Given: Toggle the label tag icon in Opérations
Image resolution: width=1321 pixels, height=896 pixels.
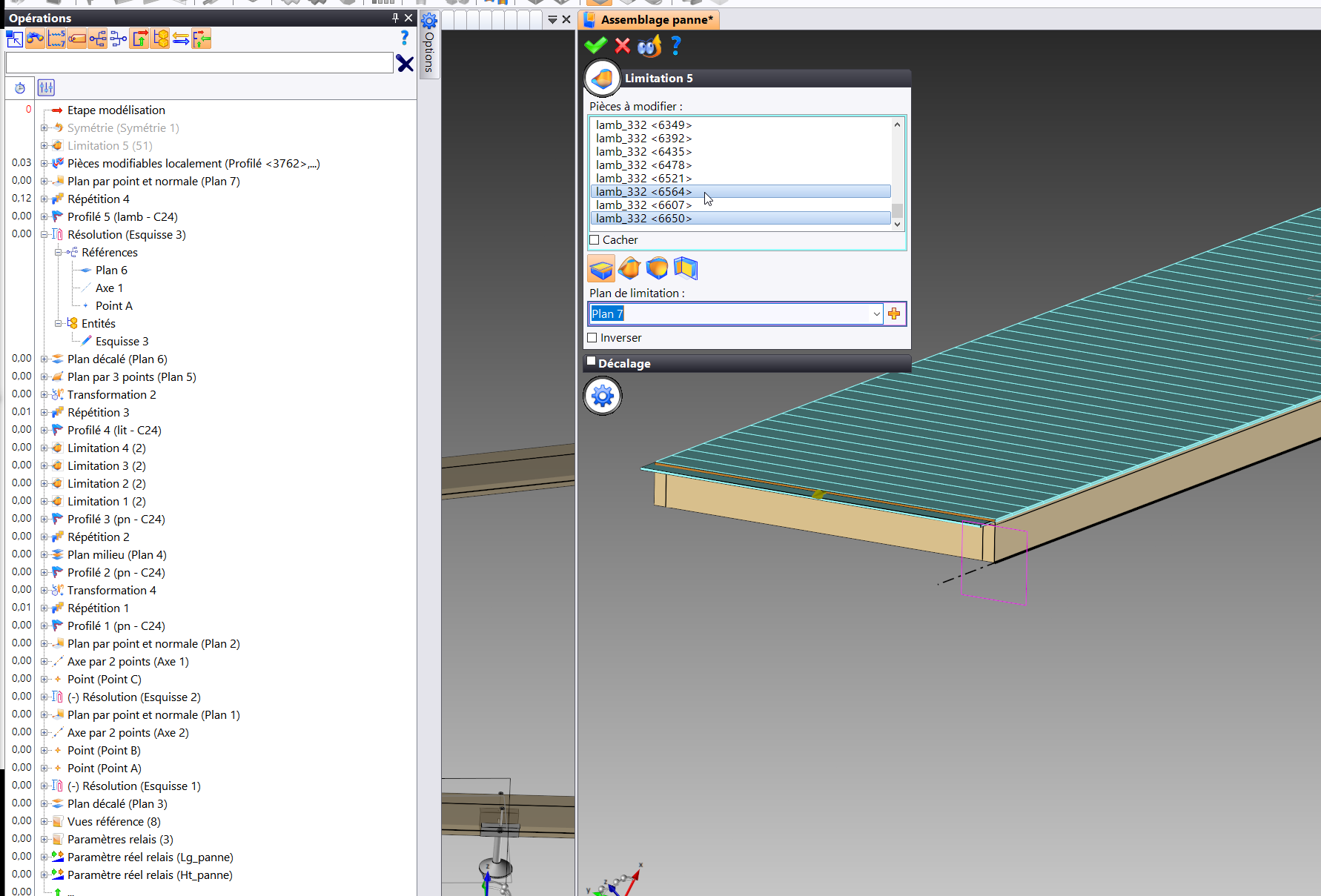Looking at the screenshot, I should pos(77,39).
